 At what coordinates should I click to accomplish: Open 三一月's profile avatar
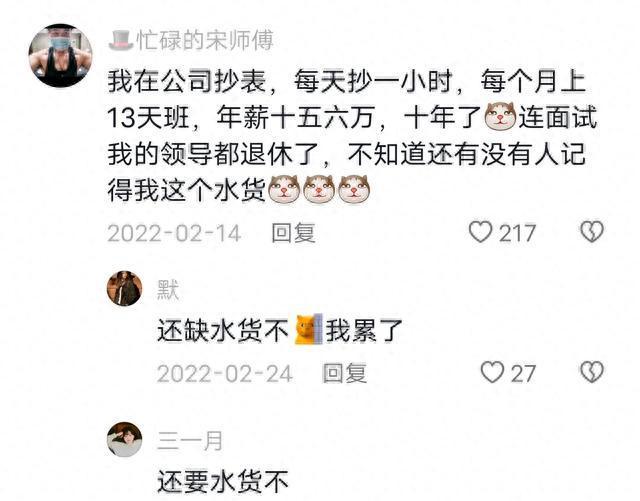[124, 439]
